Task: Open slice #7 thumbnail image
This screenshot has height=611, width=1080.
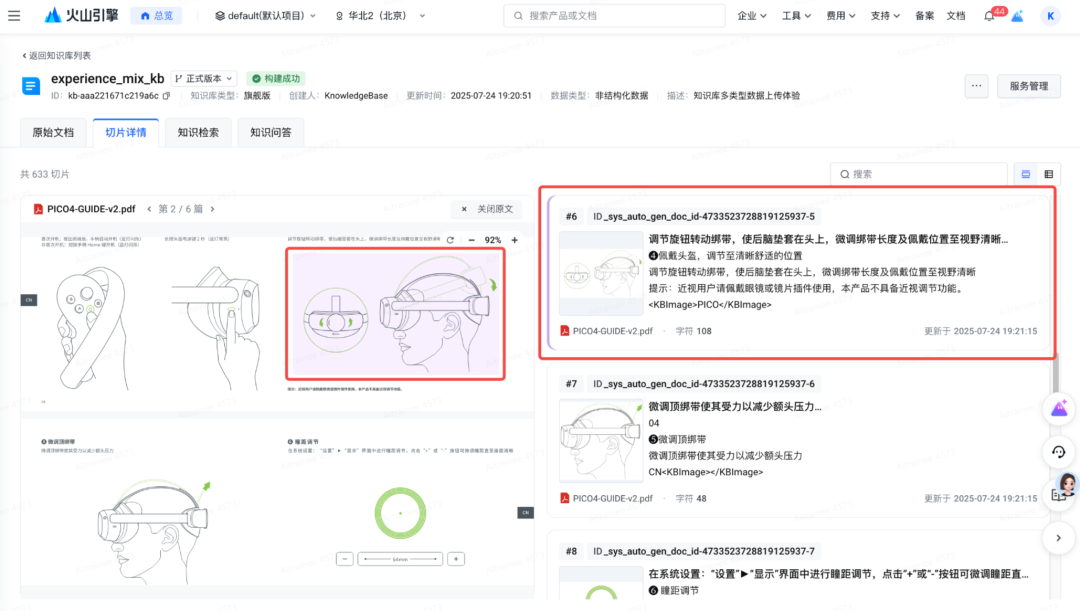Action: point(601,441)
